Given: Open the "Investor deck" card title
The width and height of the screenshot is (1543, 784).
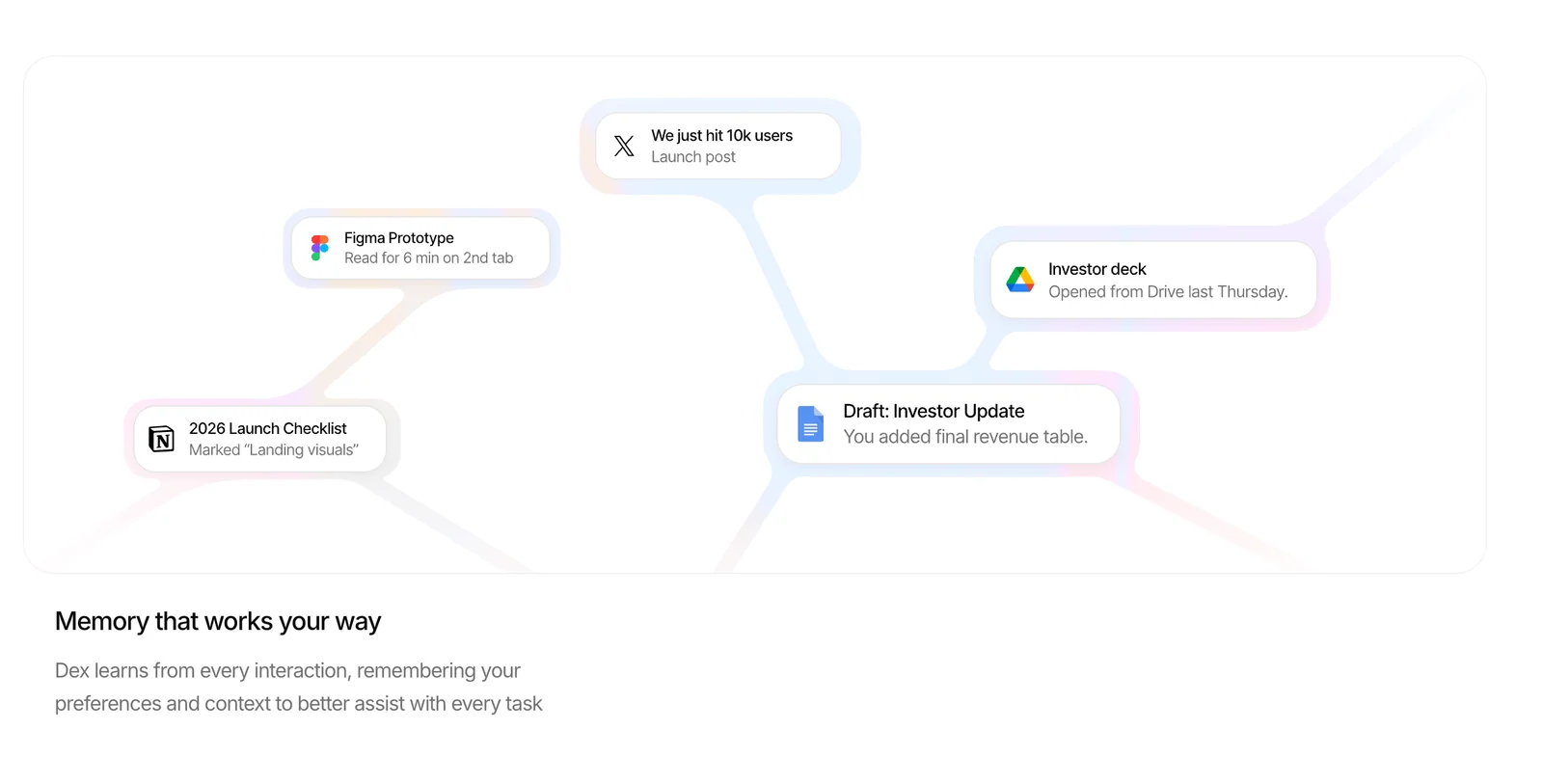Looking at the screenshot, I should (x=1096, y=269).
